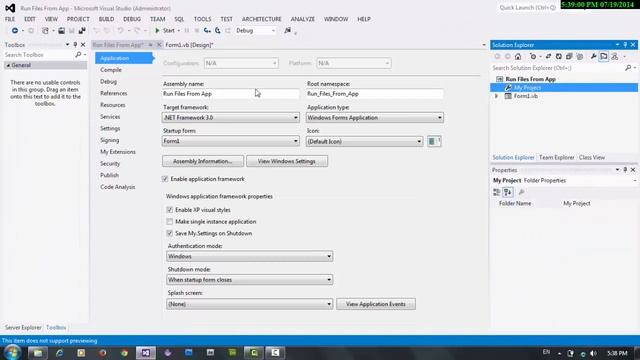Select Run Files From App project node
This screenshot has width=640, height=360.
point(530,79)
